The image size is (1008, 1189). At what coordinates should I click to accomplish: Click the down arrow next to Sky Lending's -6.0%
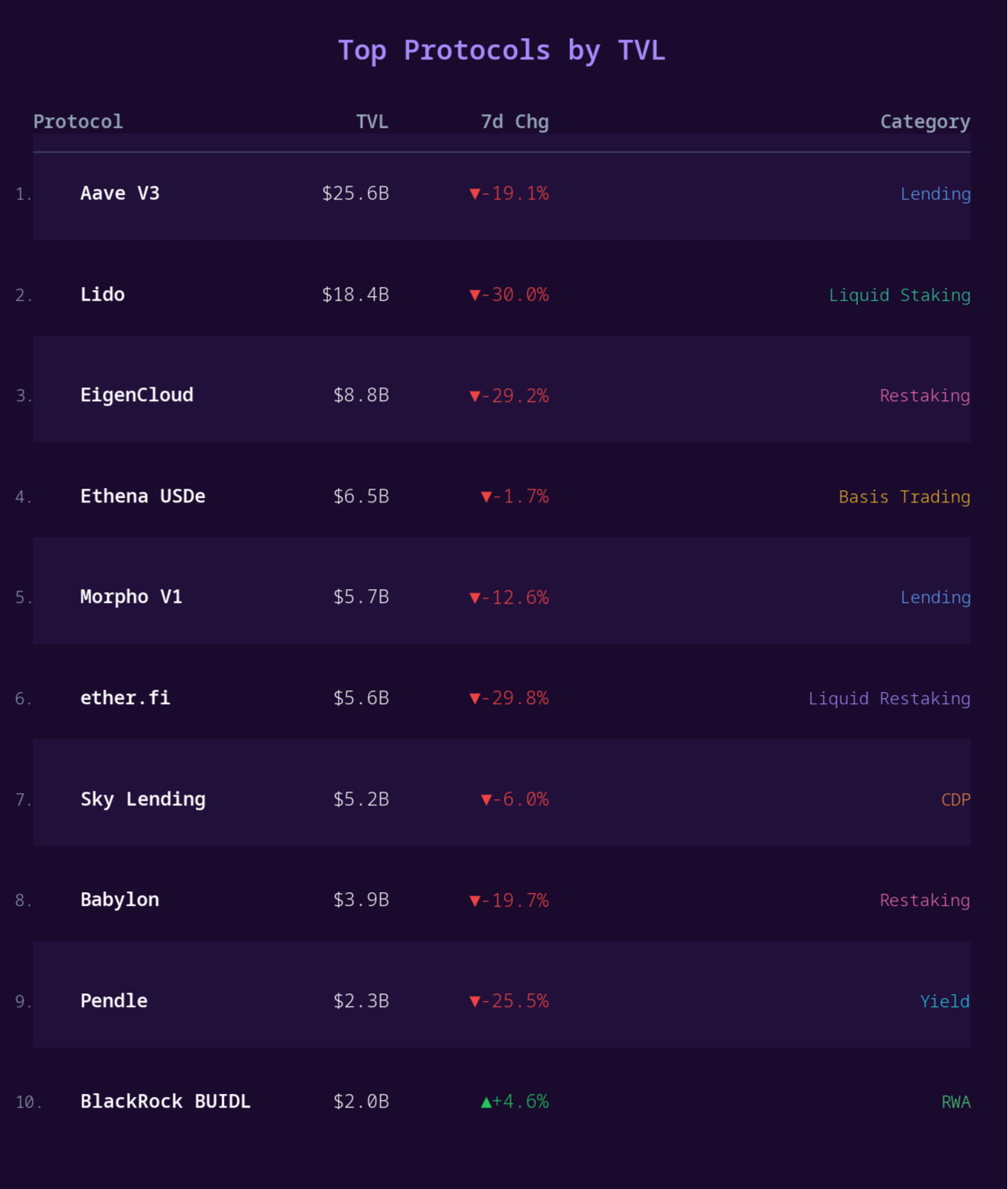(x=486, y=800)
